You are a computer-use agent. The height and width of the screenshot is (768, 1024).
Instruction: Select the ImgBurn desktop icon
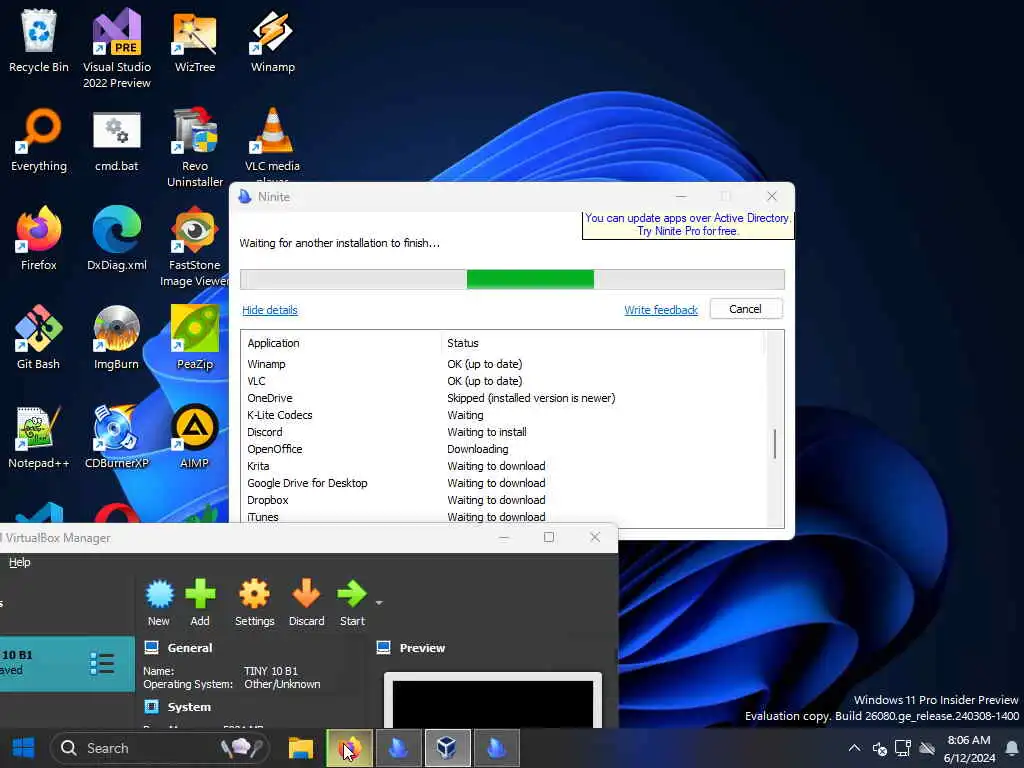point(116,338)
